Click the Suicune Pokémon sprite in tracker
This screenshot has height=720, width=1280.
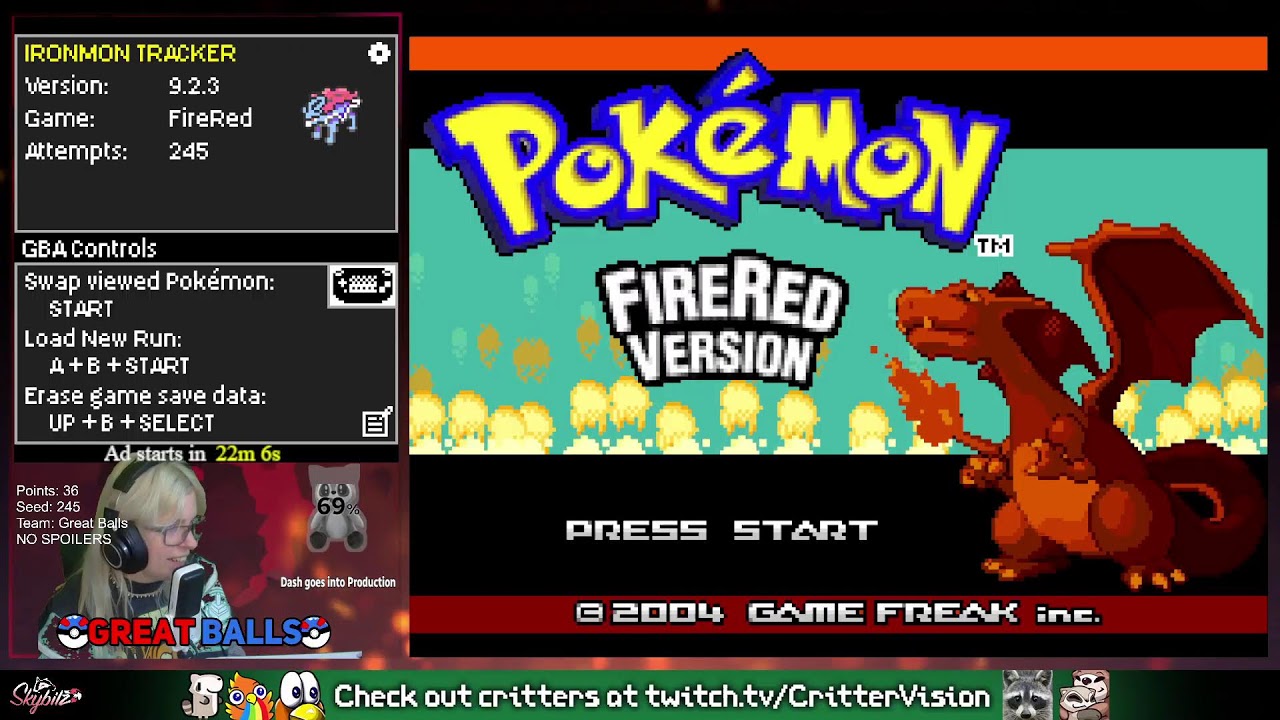point(332,116)
